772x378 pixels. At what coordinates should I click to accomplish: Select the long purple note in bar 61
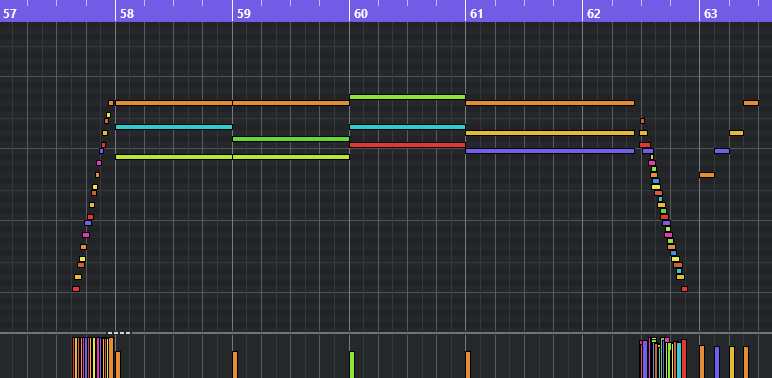pyautogui.click(x=550, y=151)
